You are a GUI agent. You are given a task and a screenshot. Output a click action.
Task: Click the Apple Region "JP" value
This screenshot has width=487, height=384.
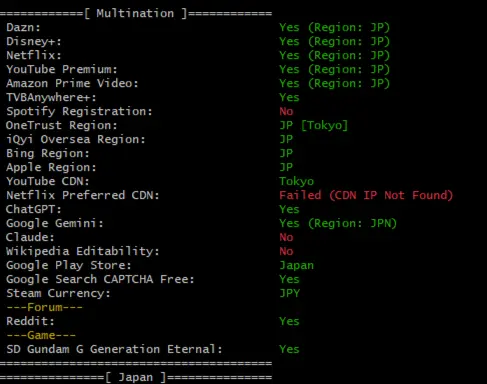pos(286,167)
